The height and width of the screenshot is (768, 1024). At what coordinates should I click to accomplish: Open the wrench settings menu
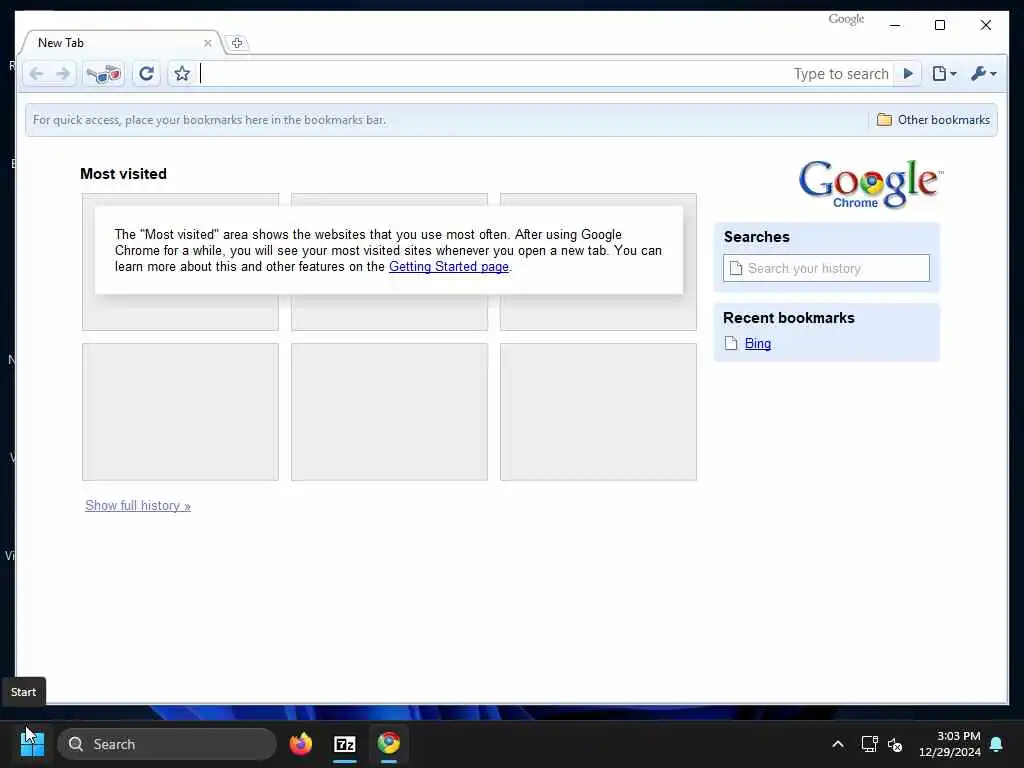coord(983,74)
